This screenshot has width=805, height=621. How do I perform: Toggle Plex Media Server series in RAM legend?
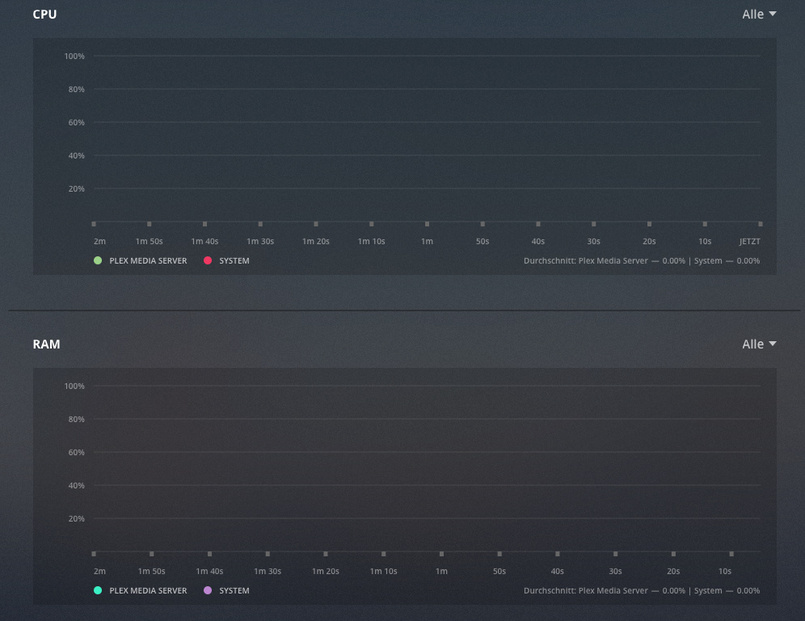click(141, 591)
